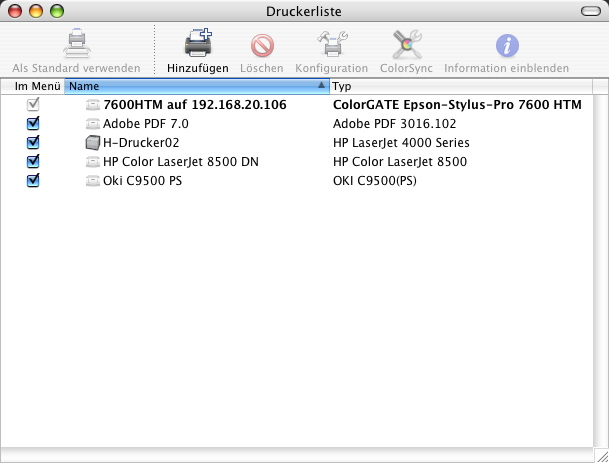Click the Hinzufügen printer icon
Viewport: 609px width, 463px height.
pyautogui.click(x=198, y=45)
